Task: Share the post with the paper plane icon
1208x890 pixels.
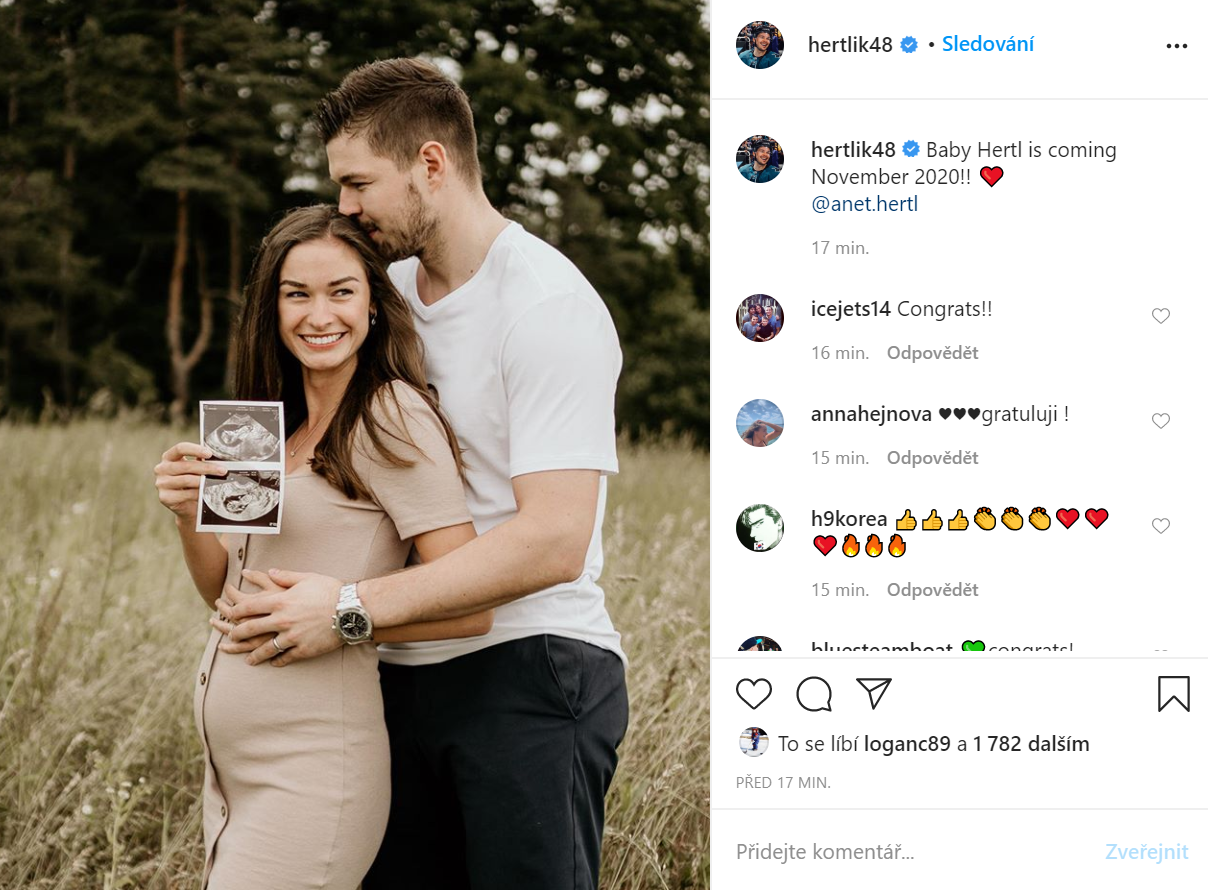Action: tap(874, 694)
